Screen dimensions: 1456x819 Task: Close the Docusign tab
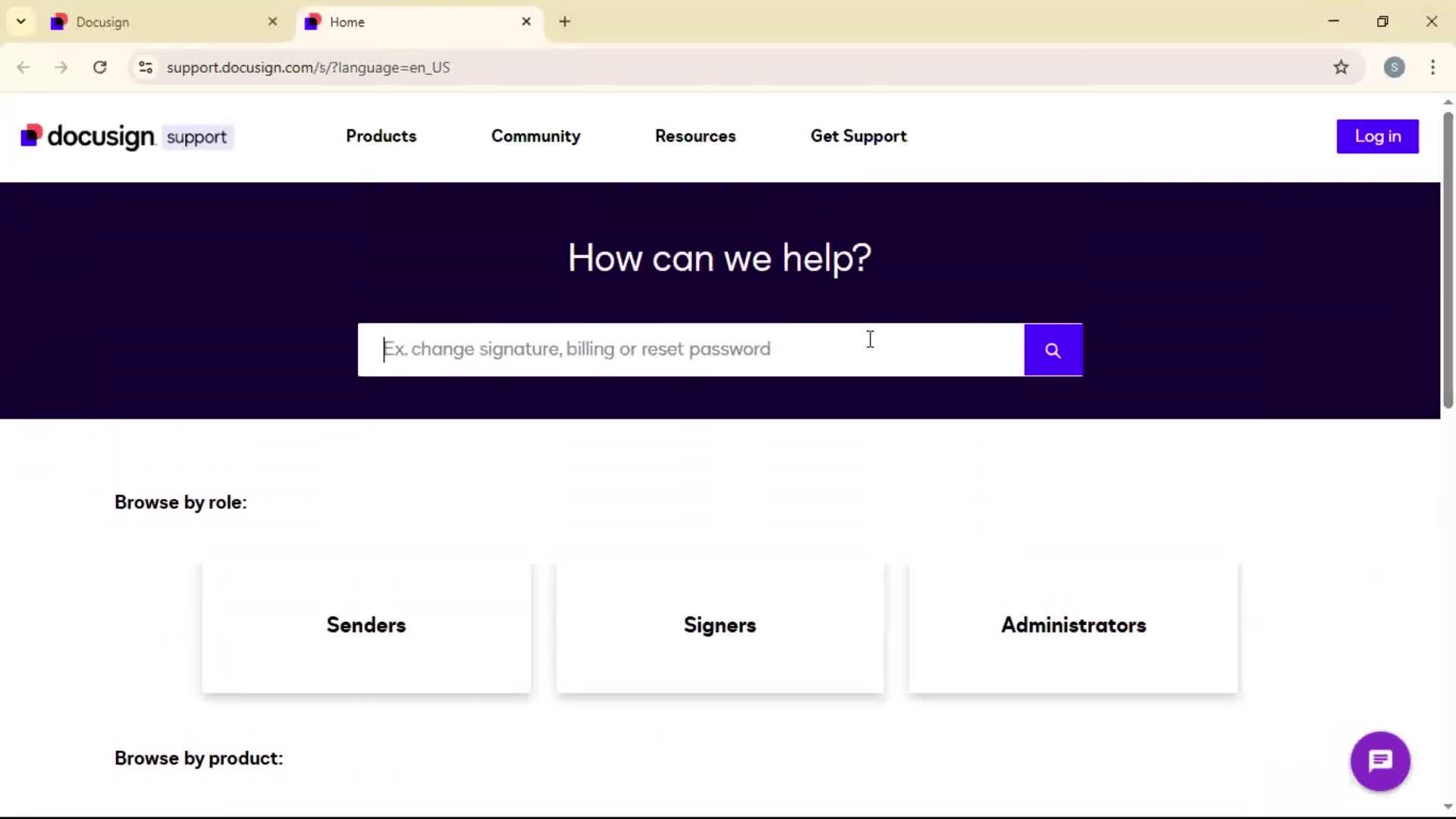[272, 22]
